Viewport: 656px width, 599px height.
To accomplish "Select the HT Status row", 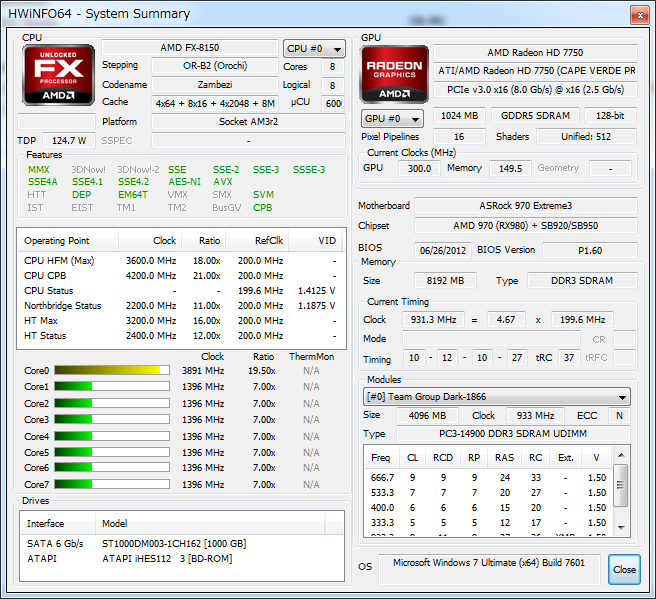I will point(181,335).
